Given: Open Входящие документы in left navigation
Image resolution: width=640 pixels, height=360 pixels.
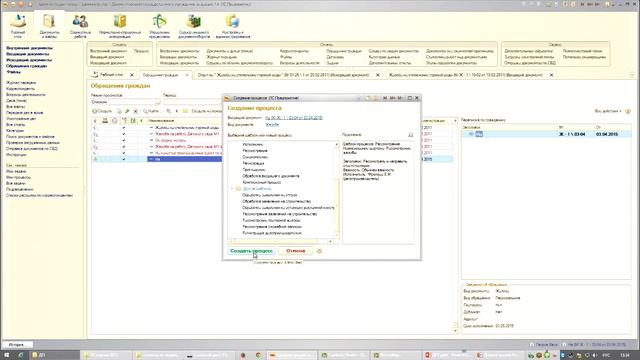Looking at the screenshot, I should click(28, 54).
